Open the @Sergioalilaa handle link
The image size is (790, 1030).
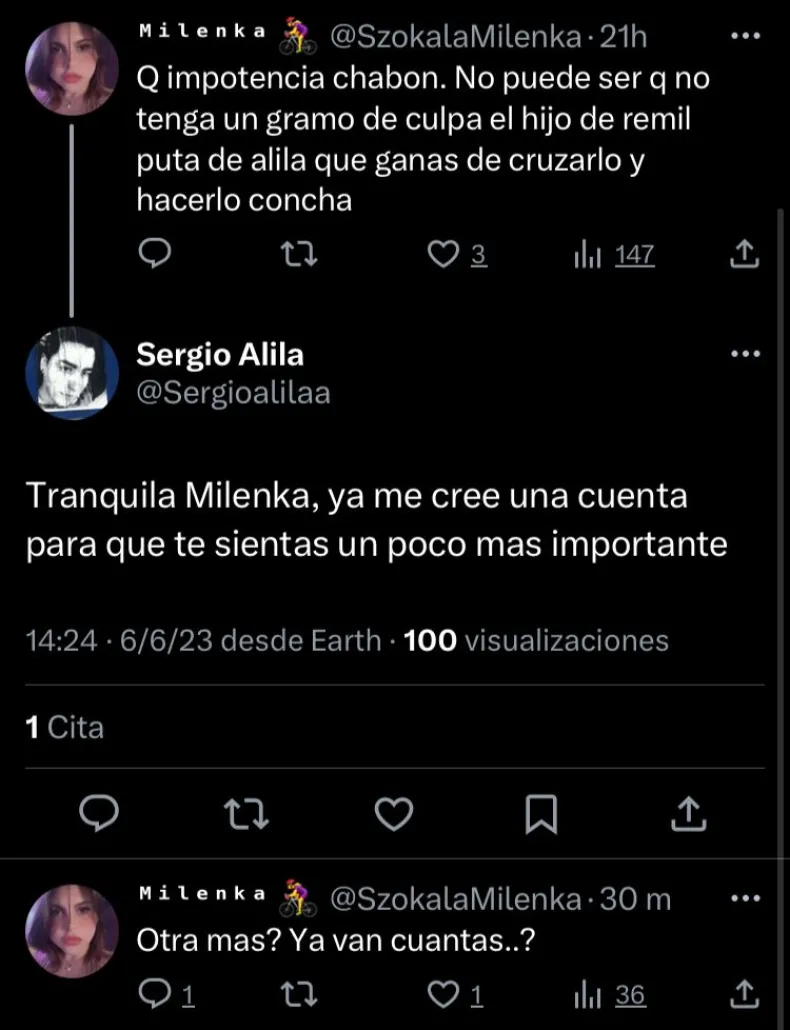tap(232, 393)
